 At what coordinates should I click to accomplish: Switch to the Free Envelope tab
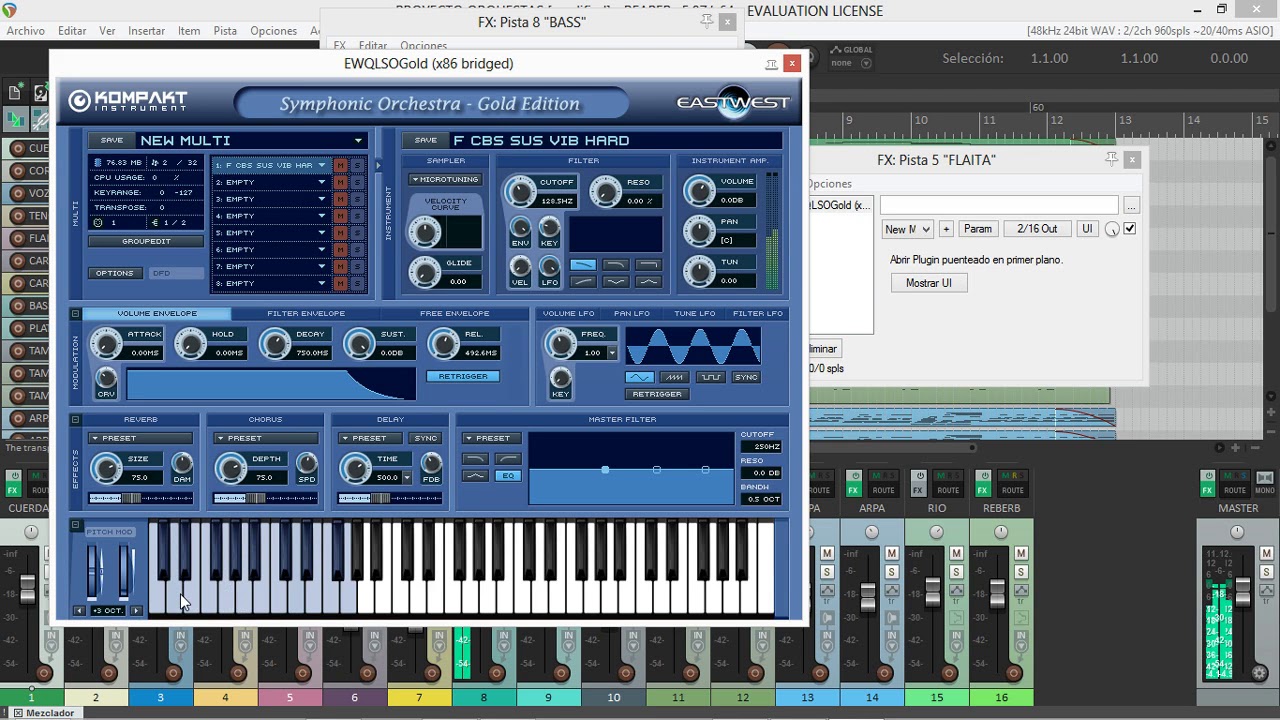(455, 314)
